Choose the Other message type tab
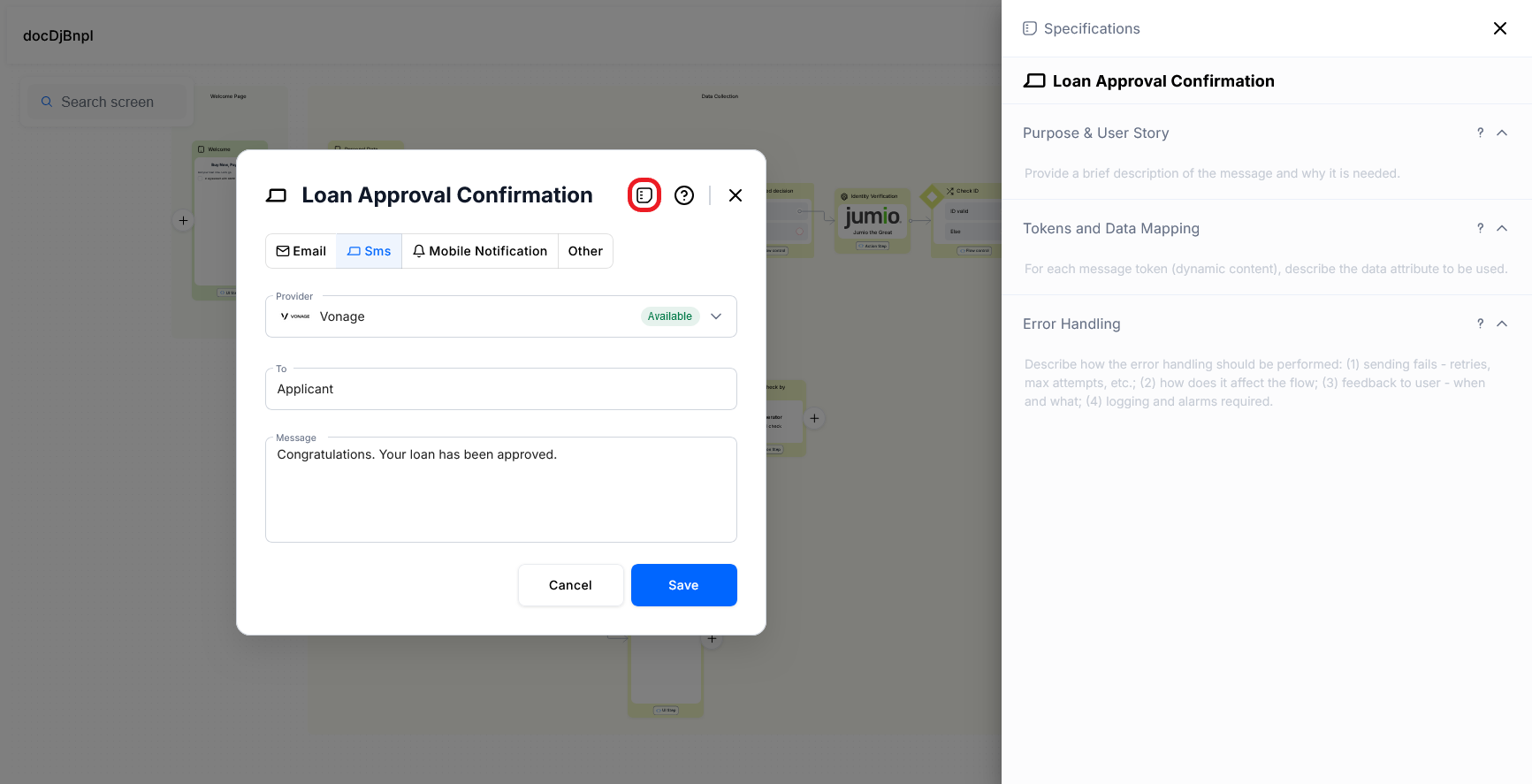 (x=585, y=251)
